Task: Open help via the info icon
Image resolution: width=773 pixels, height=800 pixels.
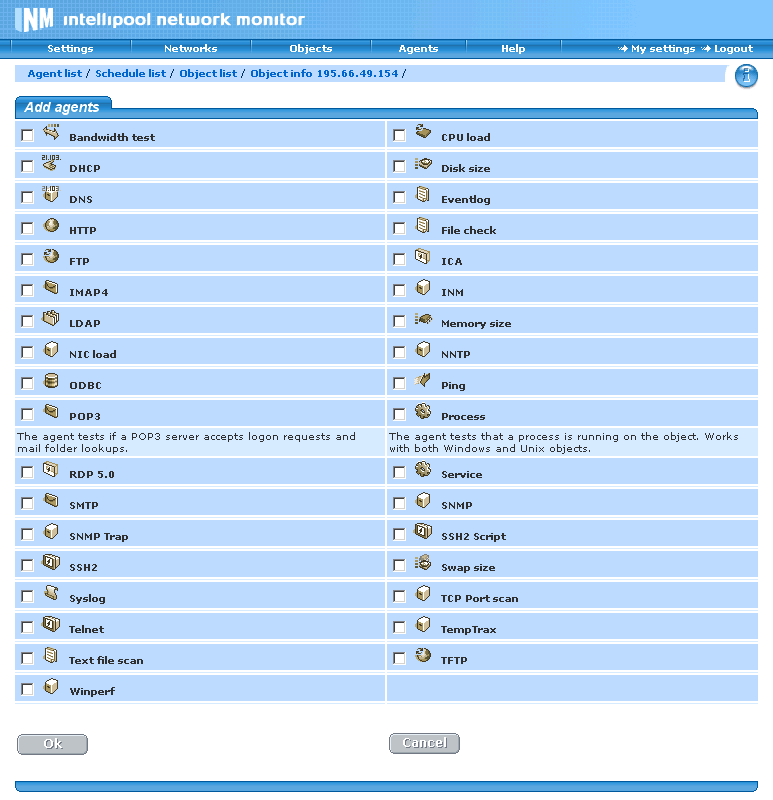Action: point(746,76)
